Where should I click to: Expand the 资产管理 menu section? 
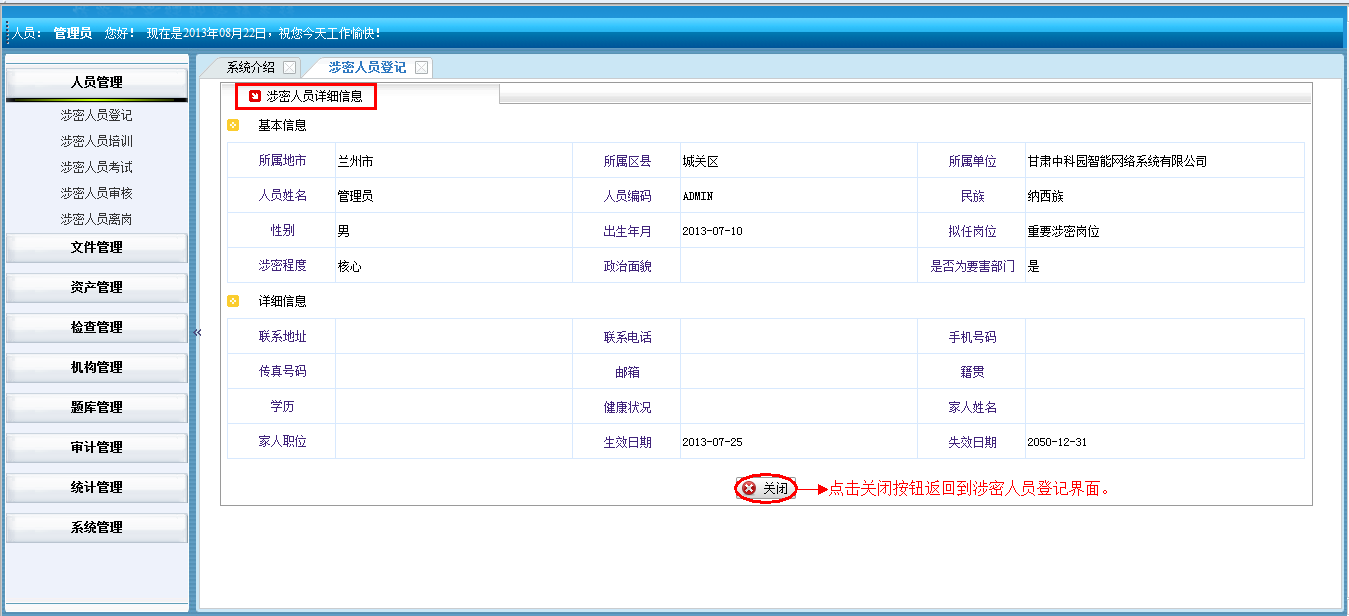[97, 287]
